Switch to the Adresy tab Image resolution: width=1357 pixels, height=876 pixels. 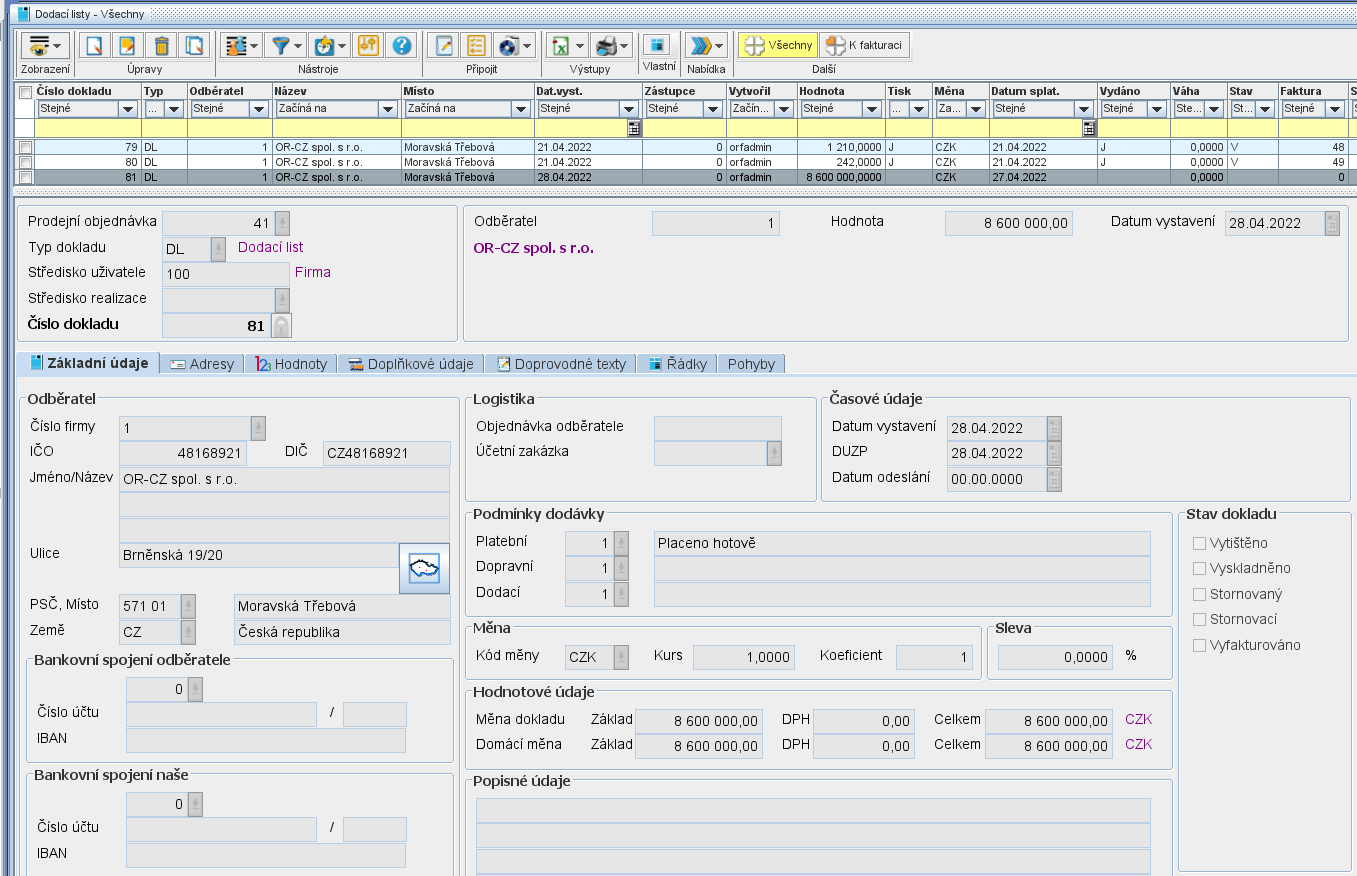(x=203, y=364)
